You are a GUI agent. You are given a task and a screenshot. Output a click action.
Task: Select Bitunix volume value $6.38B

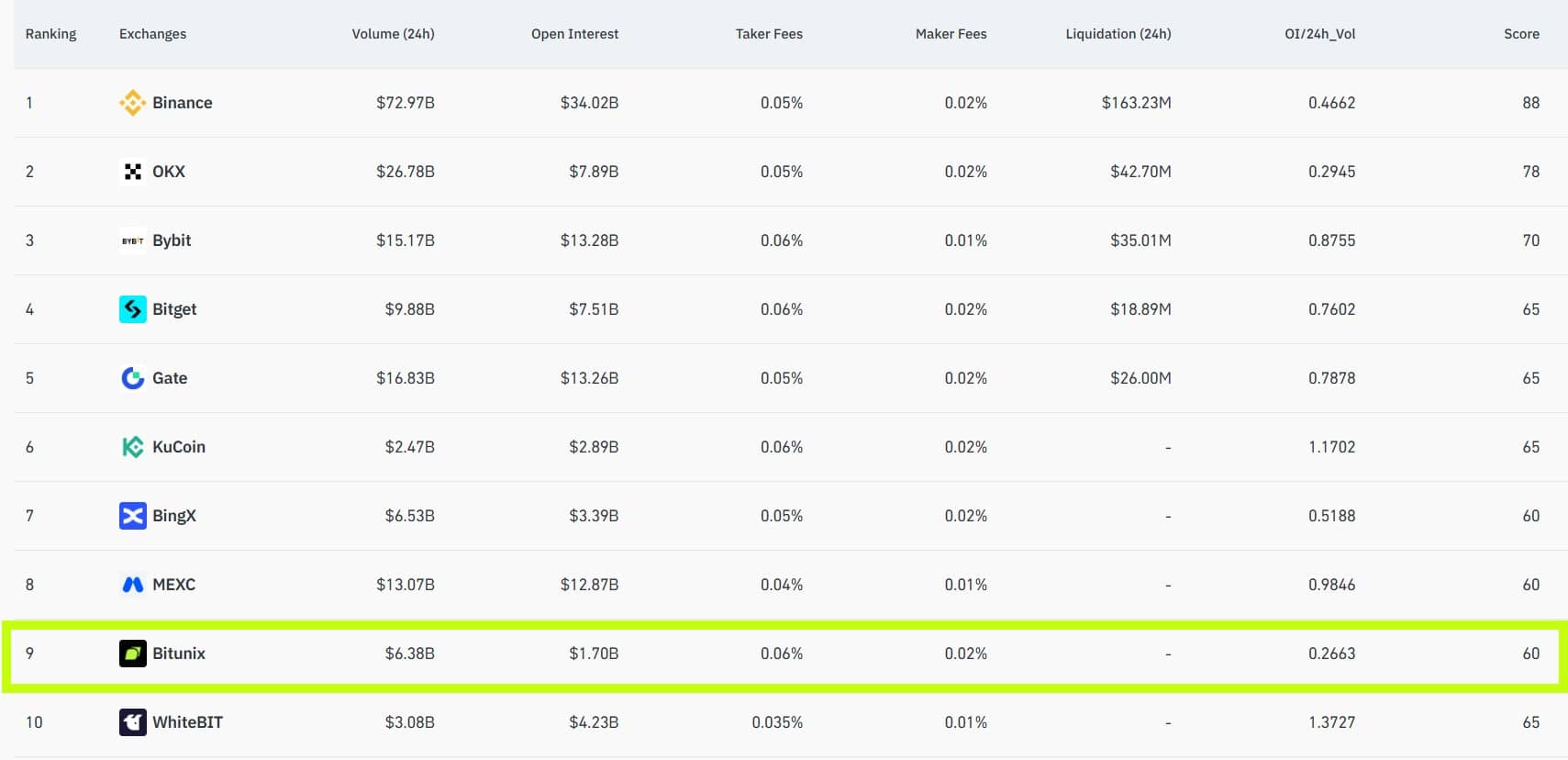[x=410, y=654]
